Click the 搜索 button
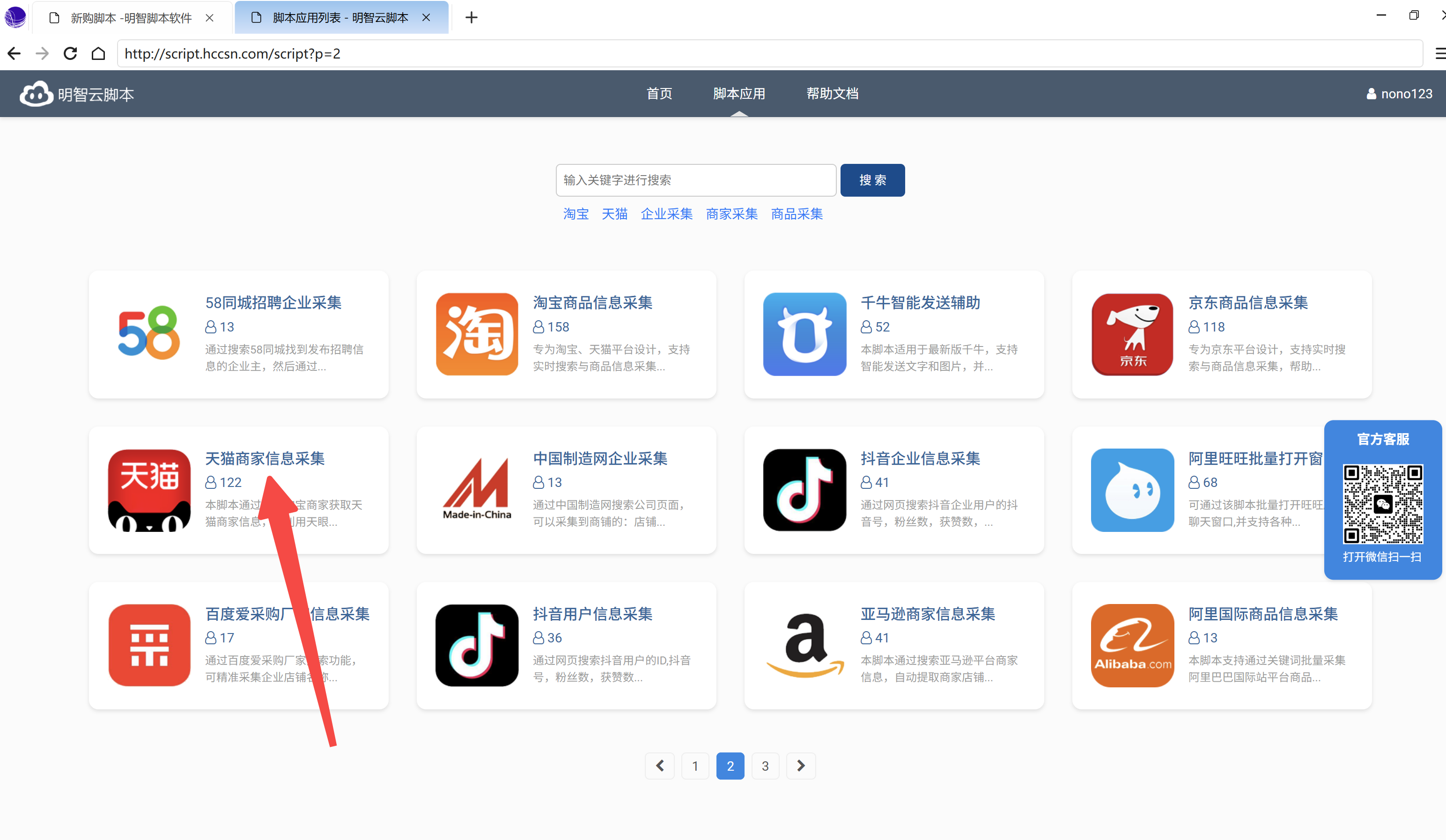Viewport: 1446px width, 840px height. (x=872, y=180)
